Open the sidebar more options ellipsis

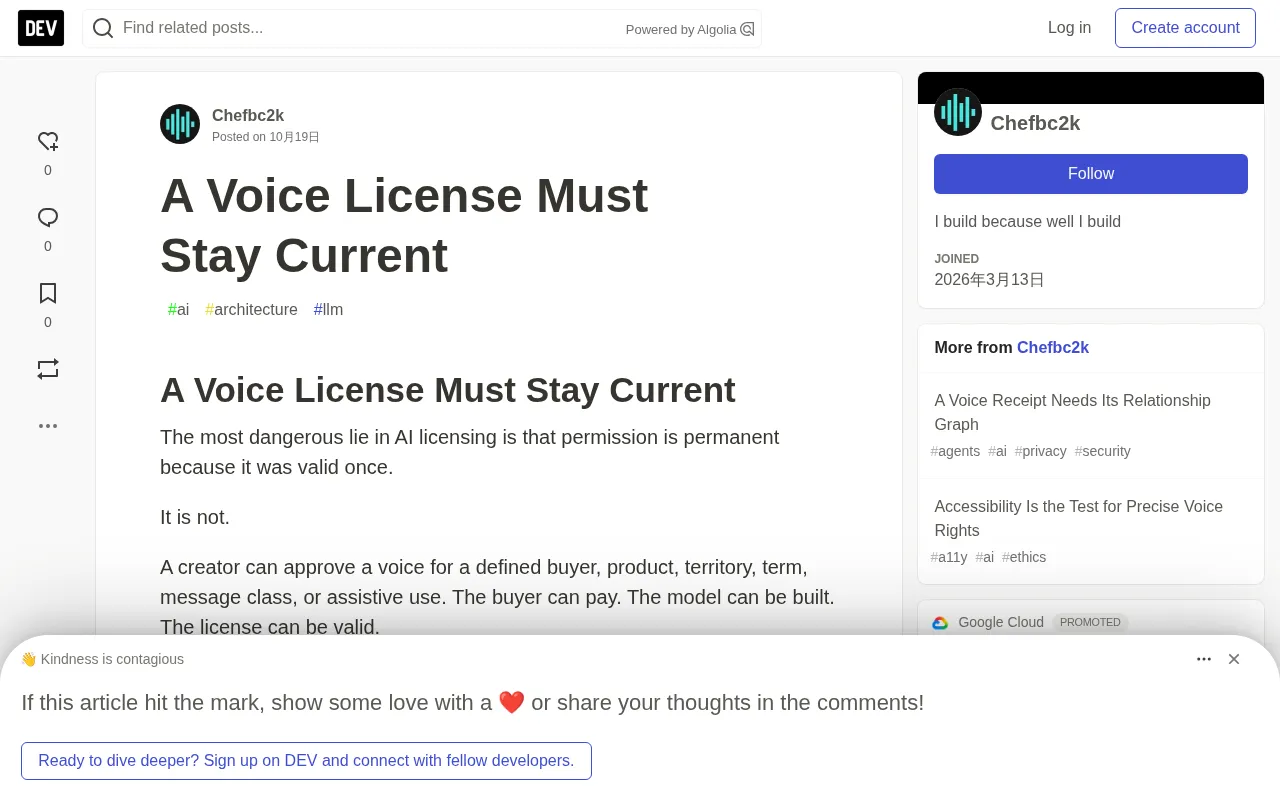tap(48, 425)
